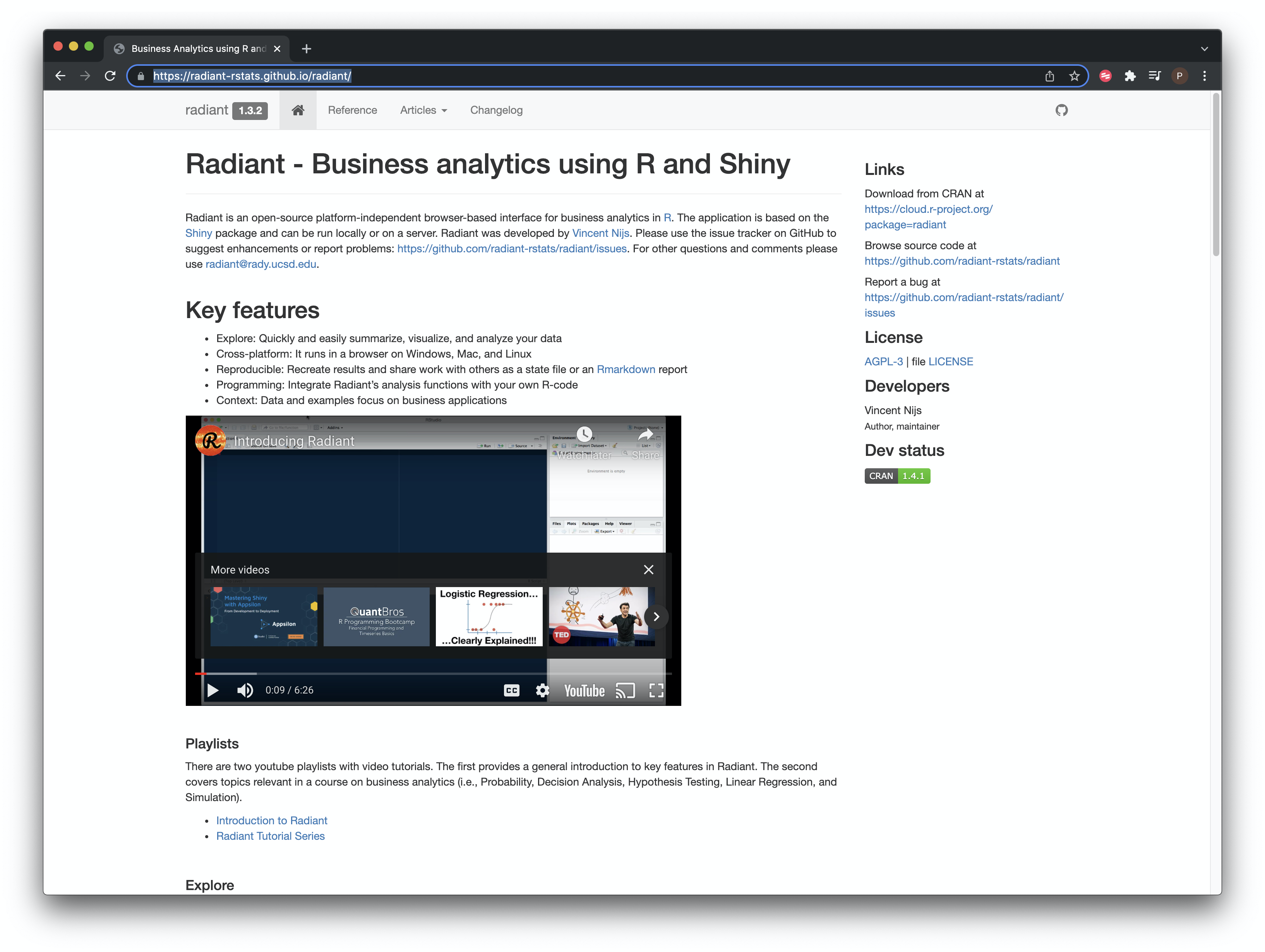Open video settings gear icon

click(542, 690)
